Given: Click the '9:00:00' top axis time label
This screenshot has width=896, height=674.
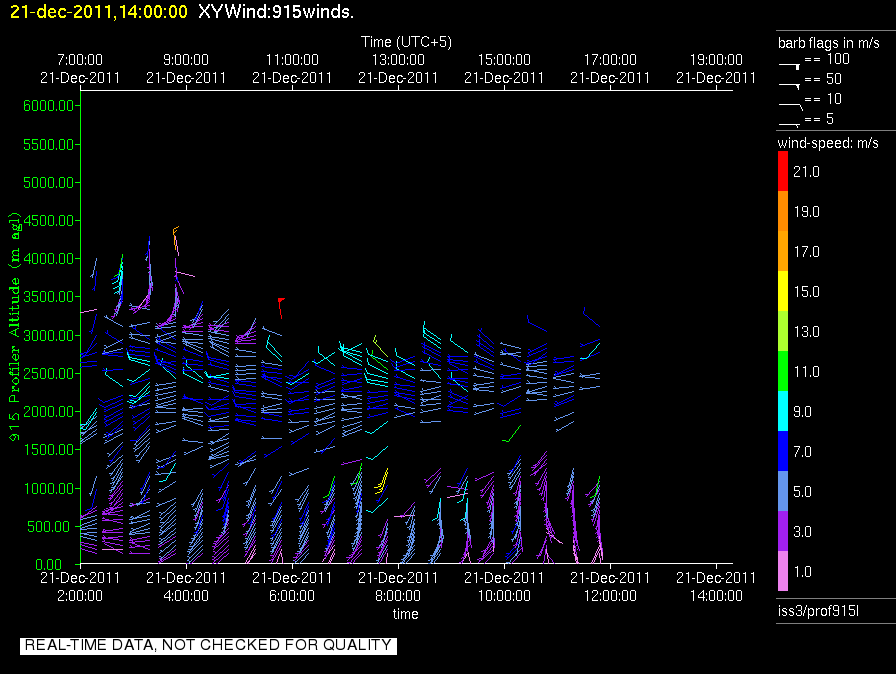Looking at the screenshot, I should [186, 59].
